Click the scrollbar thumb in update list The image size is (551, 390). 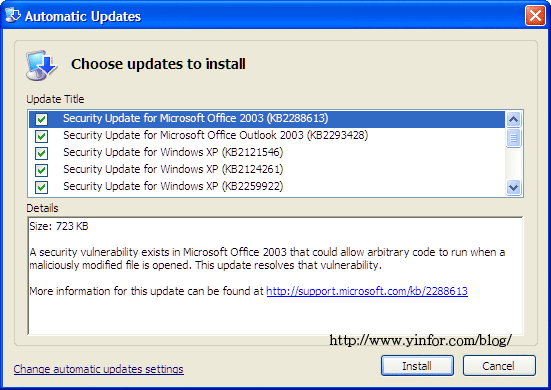(513, 138)
